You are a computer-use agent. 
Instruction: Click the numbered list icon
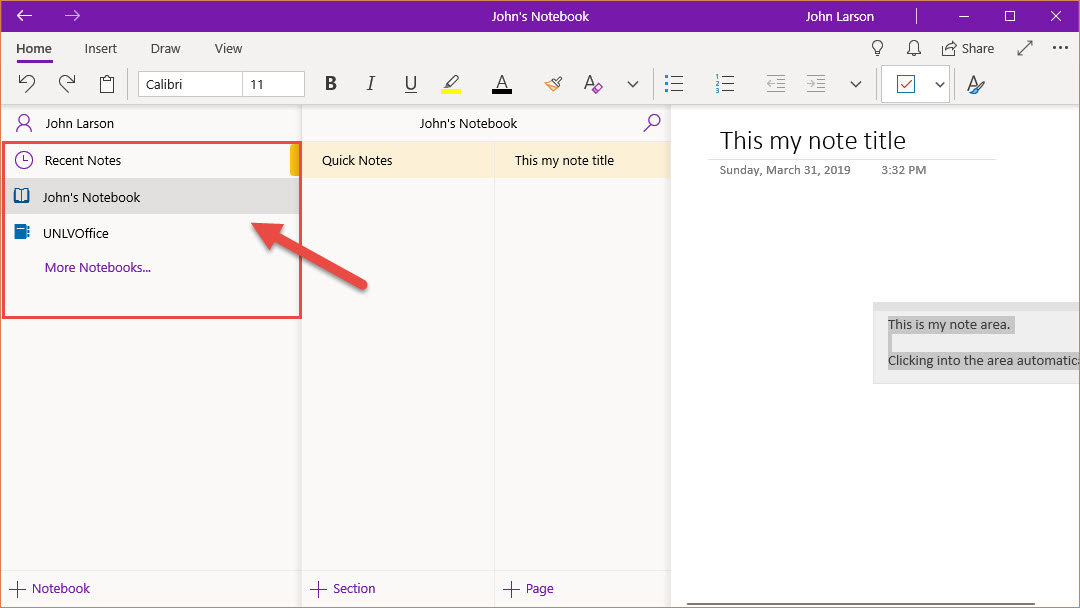point(726,84)
